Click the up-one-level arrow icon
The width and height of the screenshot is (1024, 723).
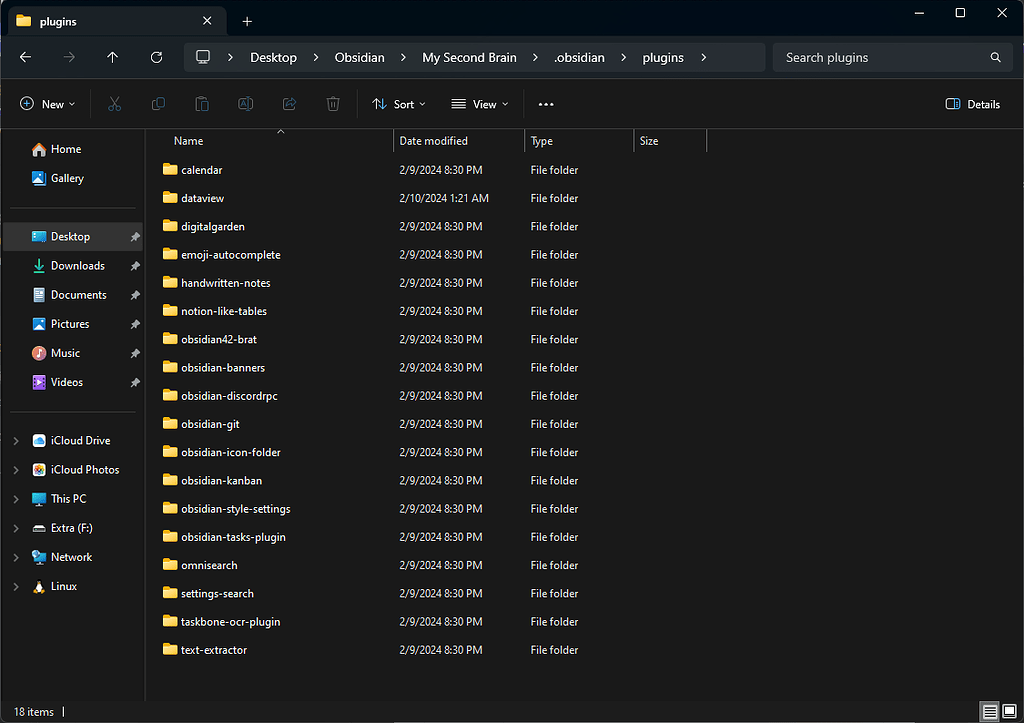point(110,57)
